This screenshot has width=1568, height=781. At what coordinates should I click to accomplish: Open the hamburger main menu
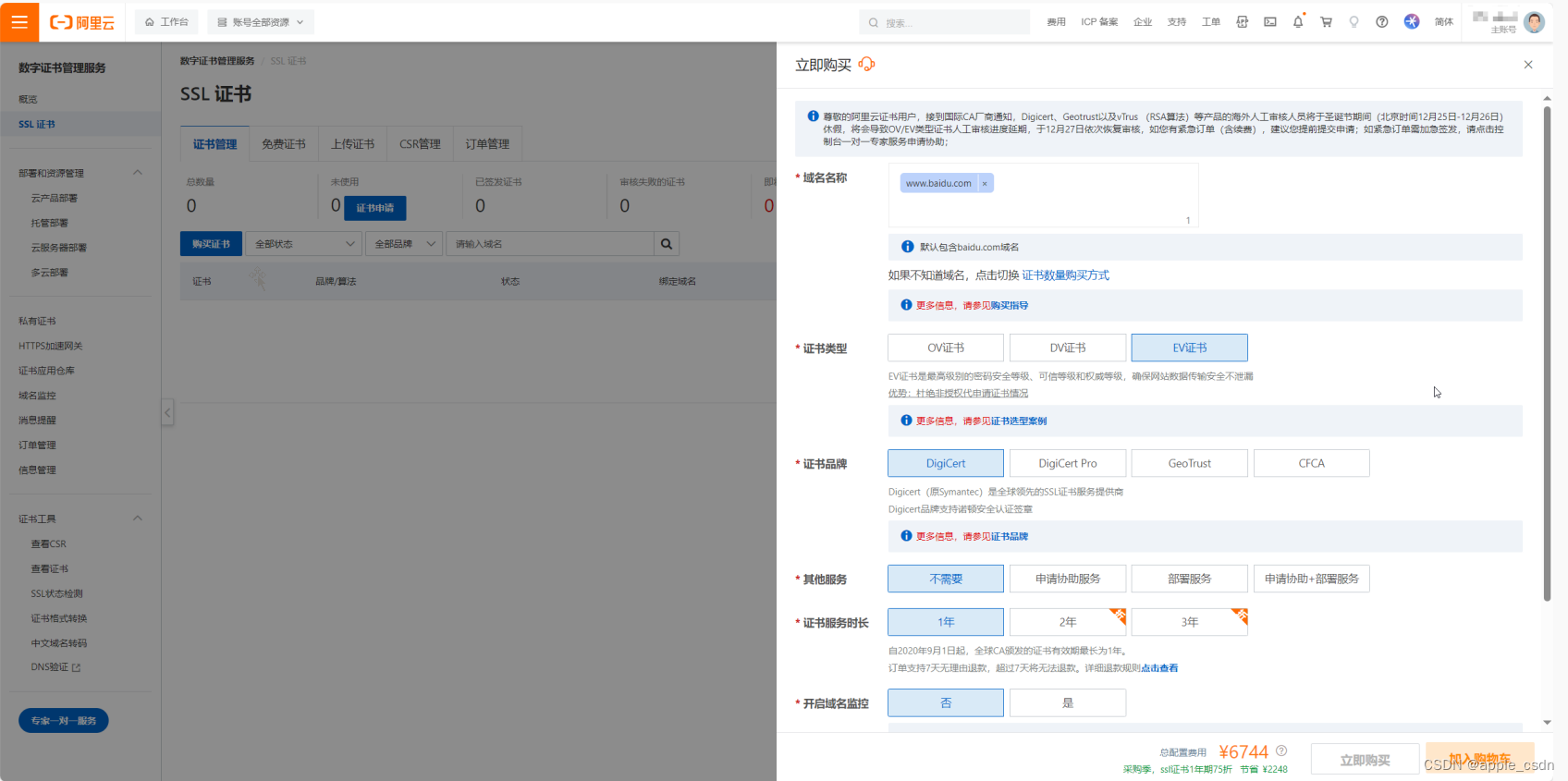19,21
